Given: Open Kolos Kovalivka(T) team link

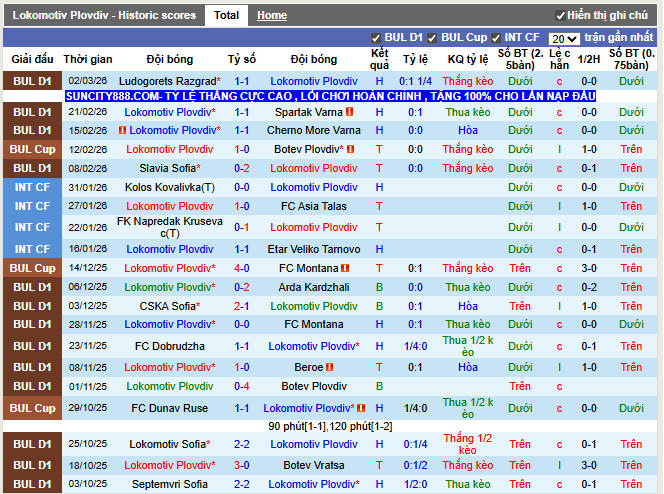Looking at the screenshot, I should point(170,187).
